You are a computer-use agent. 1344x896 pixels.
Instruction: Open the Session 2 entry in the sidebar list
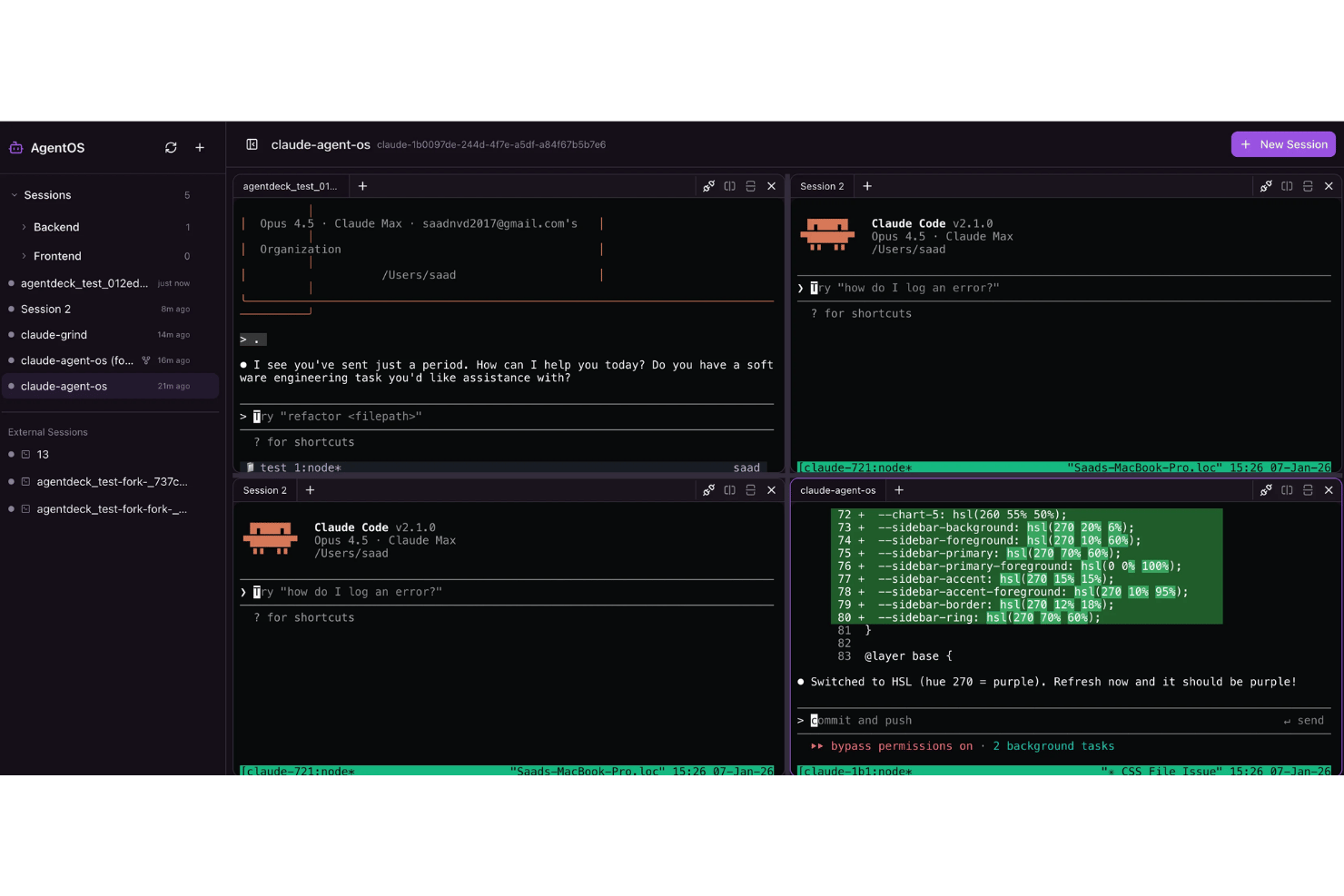click(109, 309)
